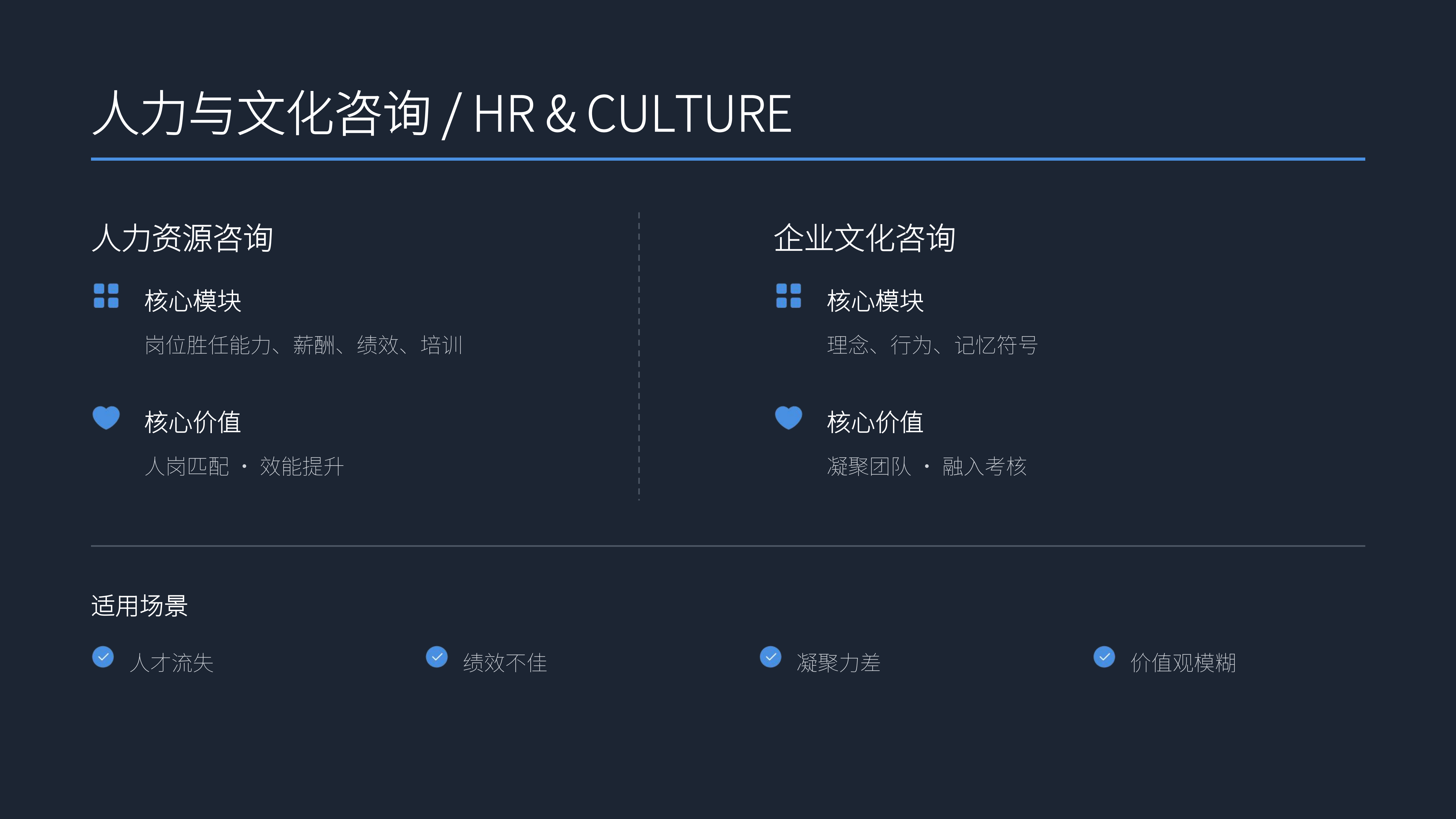Screen dimensions: 1456x819
Task: Click text 理念、行为、记忆符号
Action: click(x=932, y=345)
